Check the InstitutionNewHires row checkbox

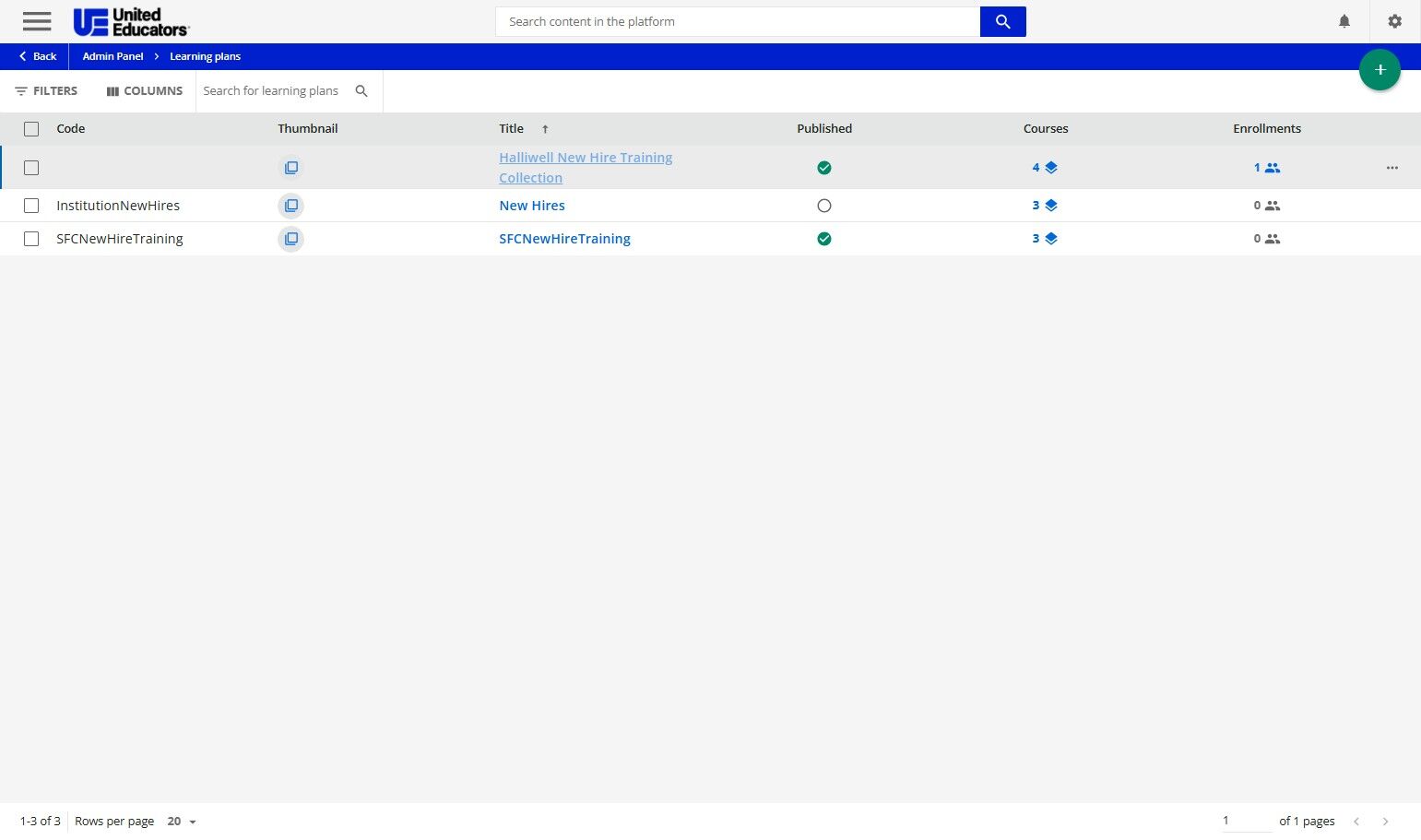pos(31,206)
